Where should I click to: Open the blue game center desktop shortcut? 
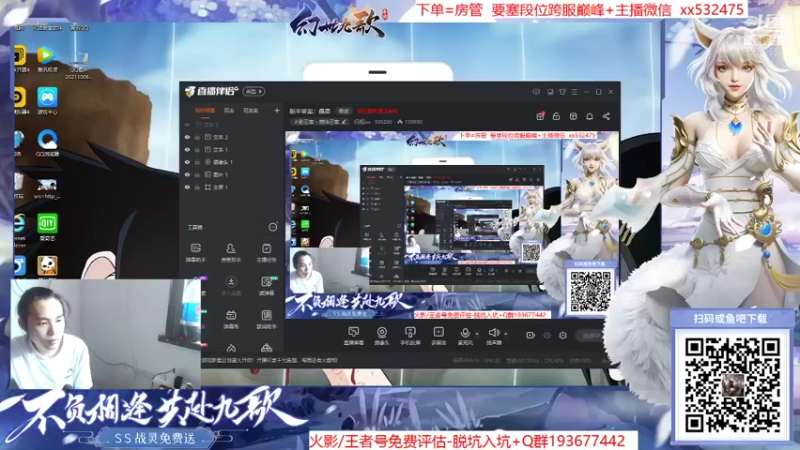pyautogui.click(x=47, y=101)
